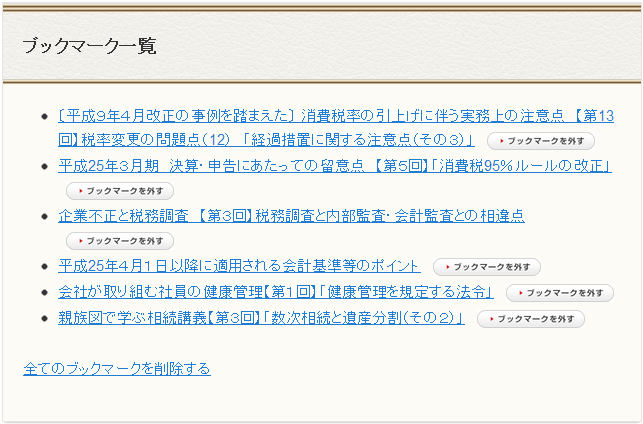Viewport: 643px width, 424px height.
Task: Open the 親族図で学ぶ相続講義 第3回 link
Action: 263,318
